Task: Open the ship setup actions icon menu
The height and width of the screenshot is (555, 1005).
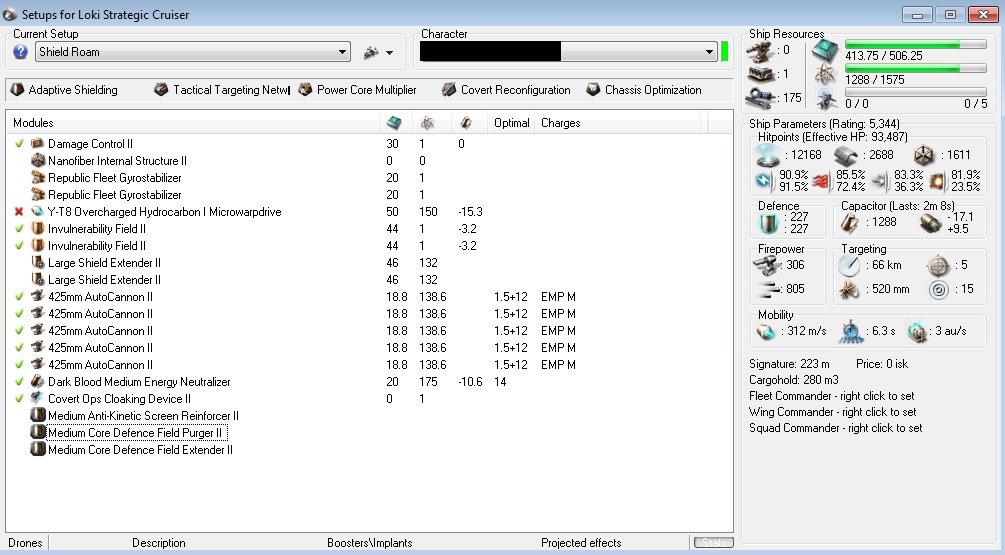Action: click(378, 53)
